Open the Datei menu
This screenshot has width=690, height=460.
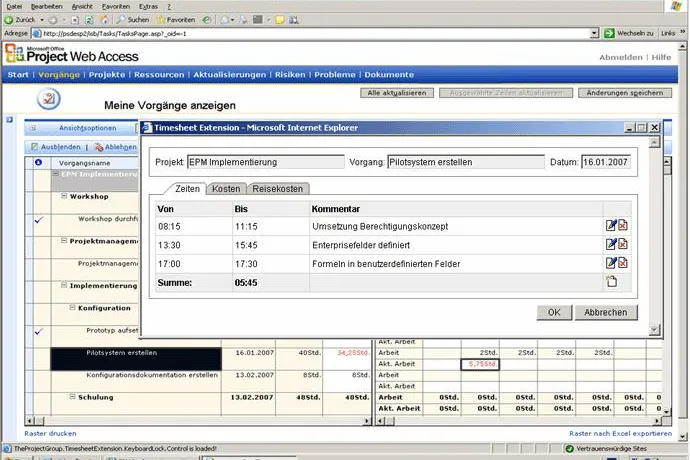coord(14,6)
